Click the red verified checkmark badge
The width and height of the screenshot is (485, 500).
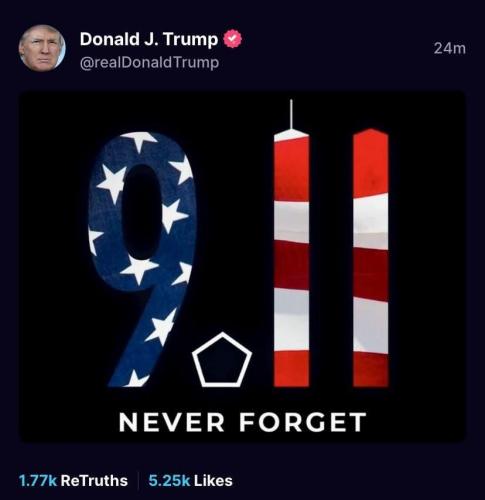[x=232, y=39]
